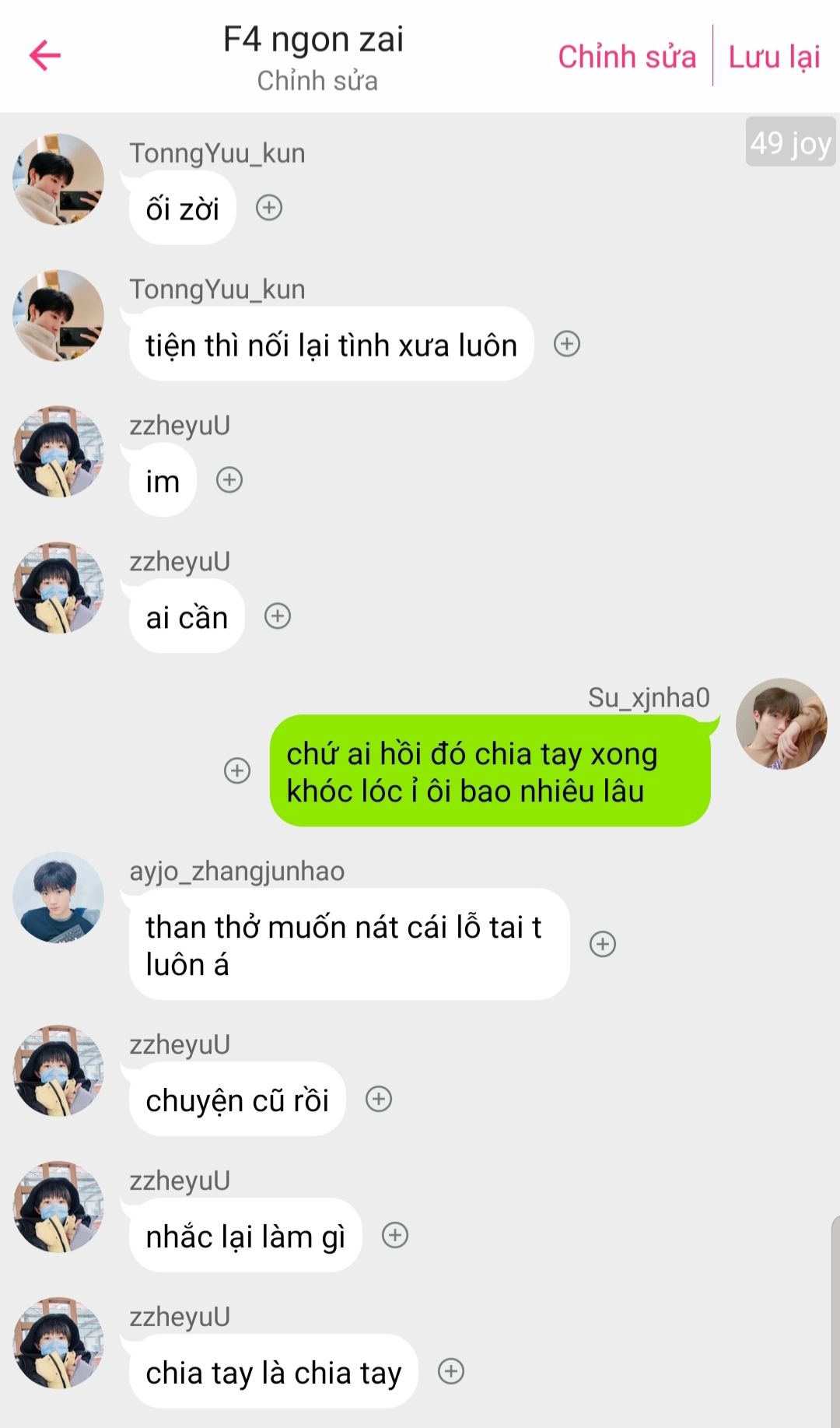Click plus icon next to "chuyện cũ rồi"
This screenshot has width=840, height=1428.
click(x=379, y=1100)
